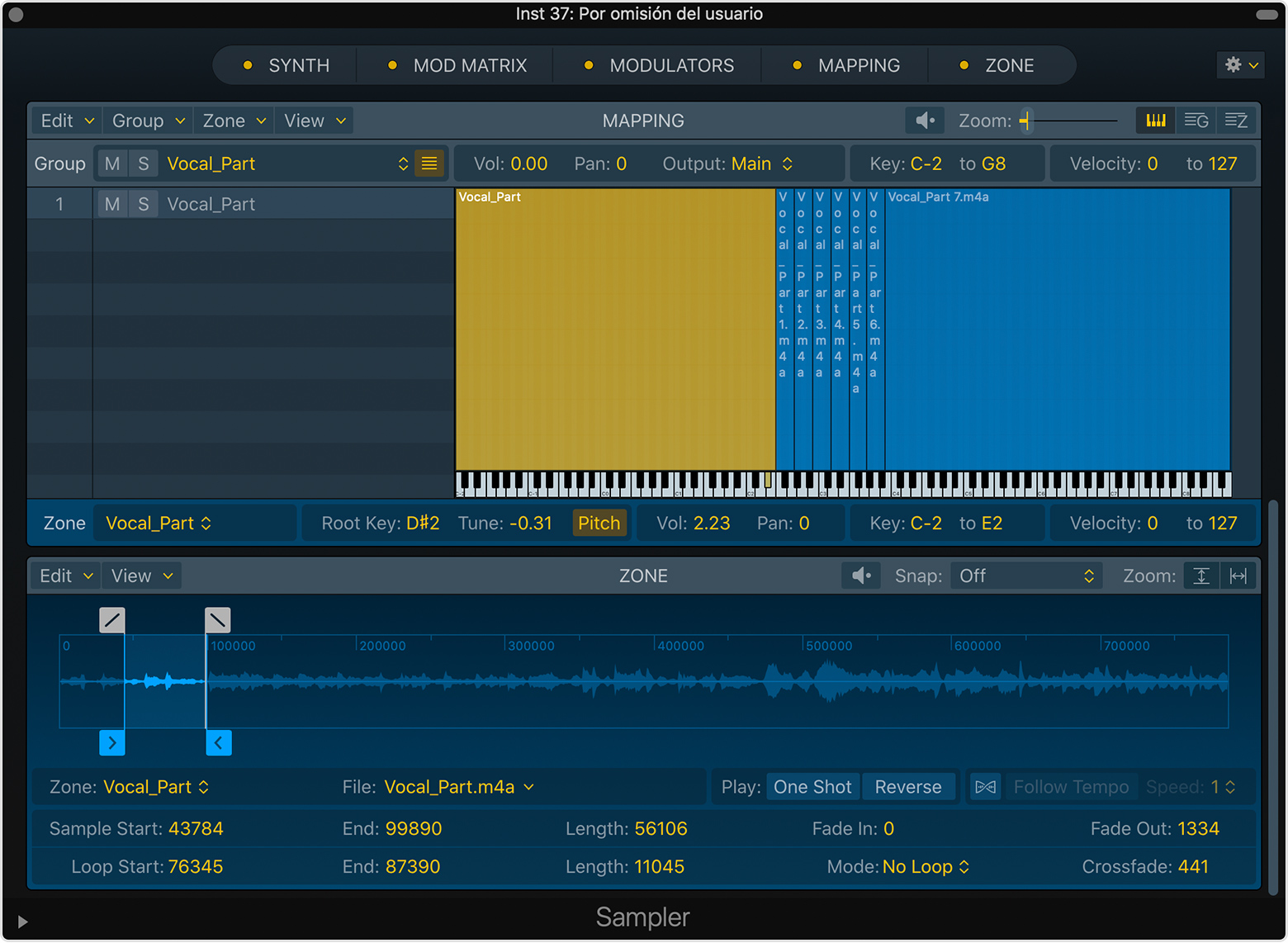Click the Mapping pane speaker preview icon

[x=925, y=121]
